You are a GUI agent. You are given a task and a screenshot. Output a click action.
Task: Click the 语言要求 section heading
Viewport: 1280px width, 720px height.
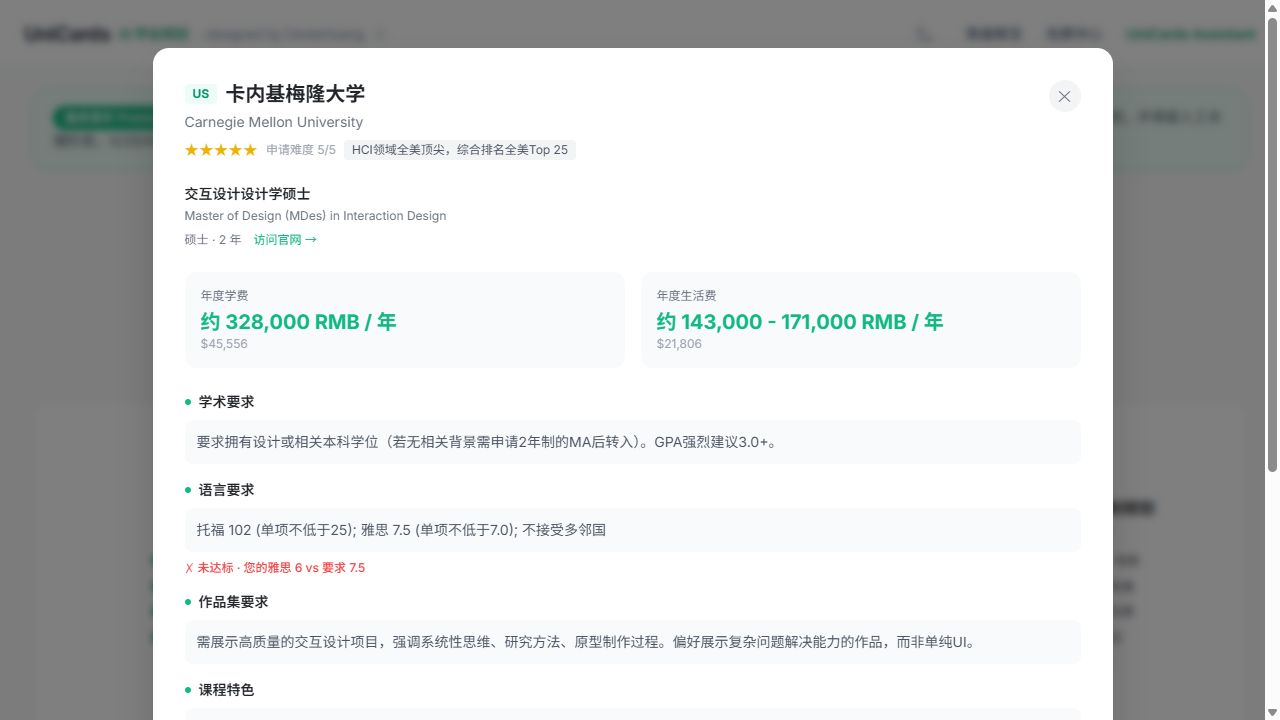pyautogui.click(x=226, y=490)
